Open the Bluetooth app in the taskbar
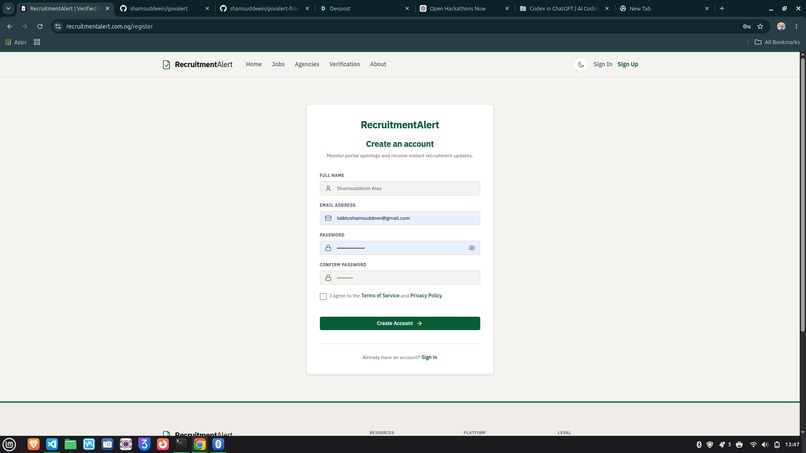 tap(218, 444)
